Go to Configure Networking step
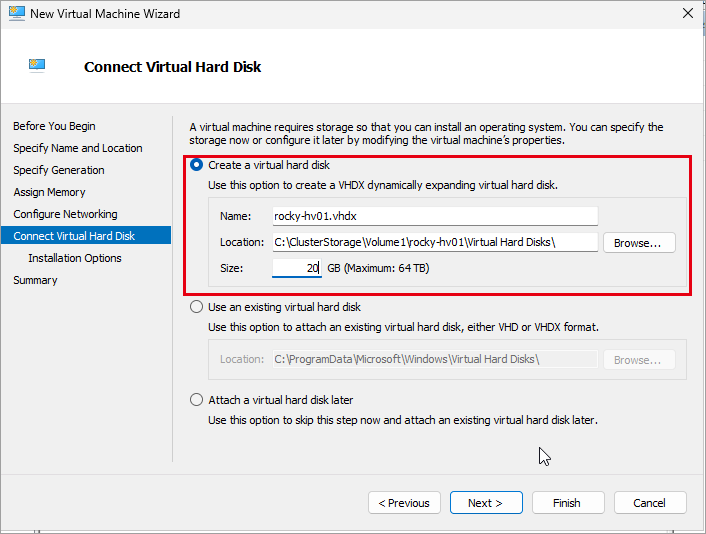The width and height of the screenshot is (706, 534). click(65, 214)
